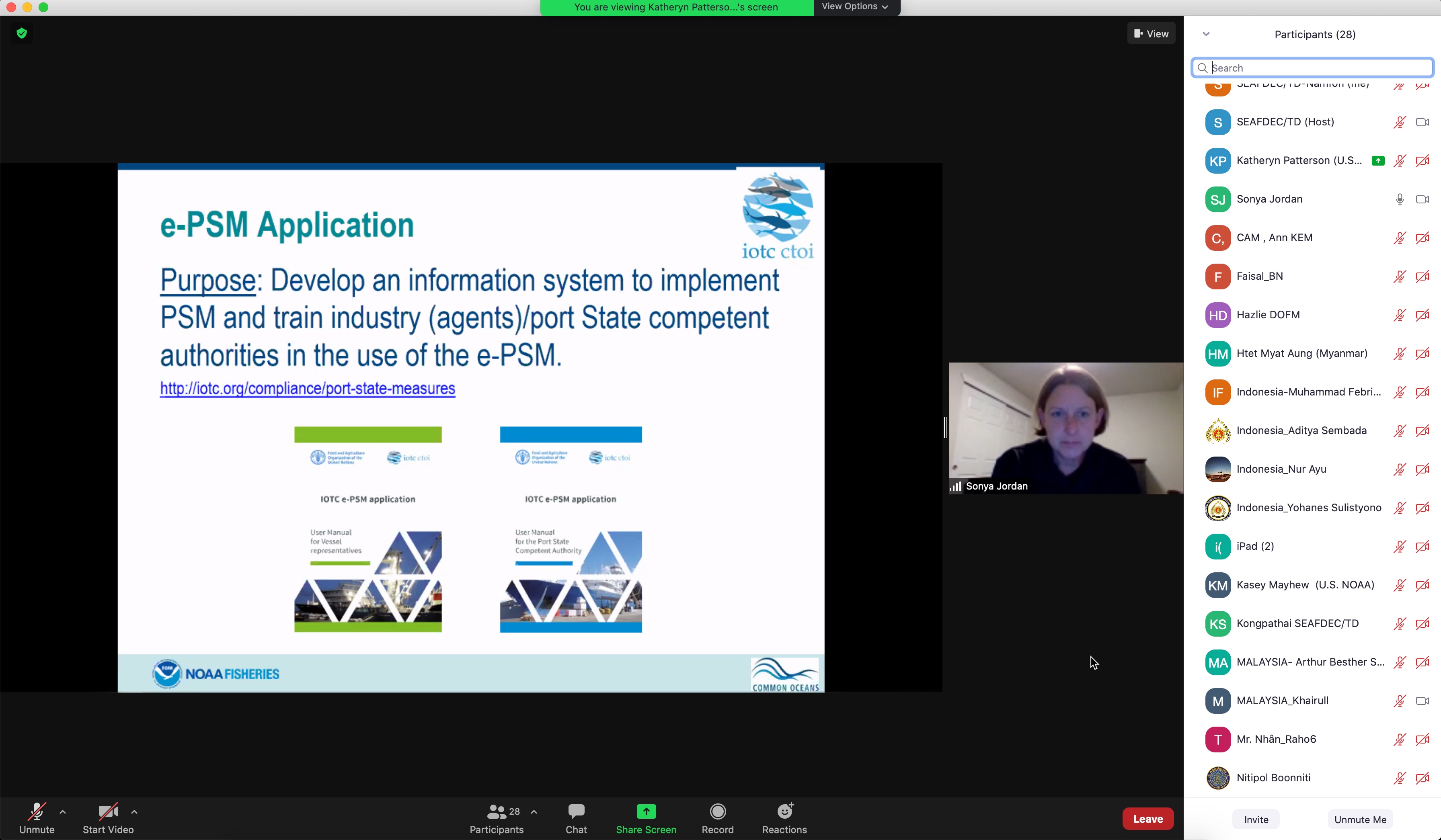
Task: Click the green Share Screen icon
Action: click(x=646, y=811)
